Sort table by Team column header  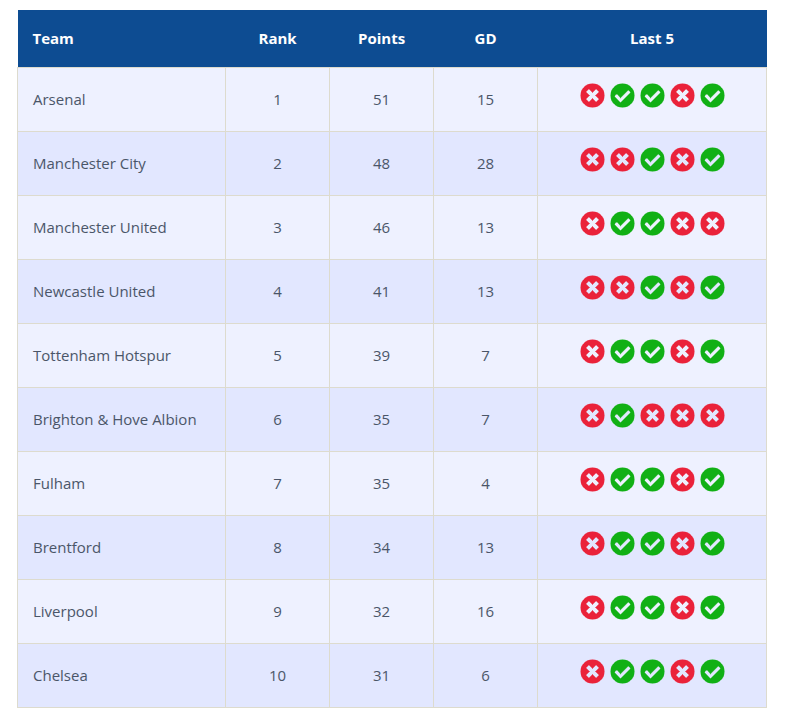[x=53, y=39]
